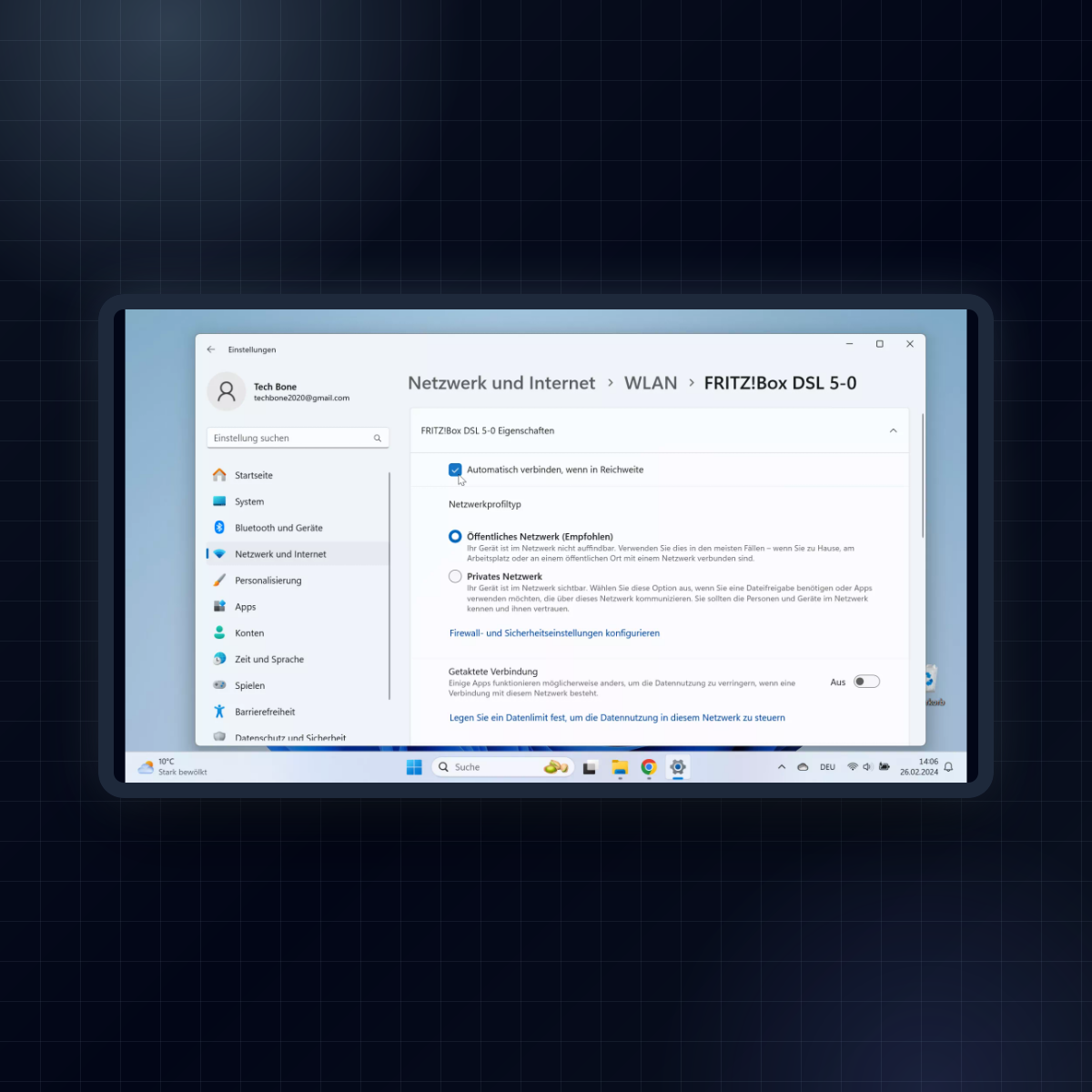The image size is (1092, 1092).
Task: Click the Datenschutz und Sicherheit shield icon
Action: (x=219, y=737)
